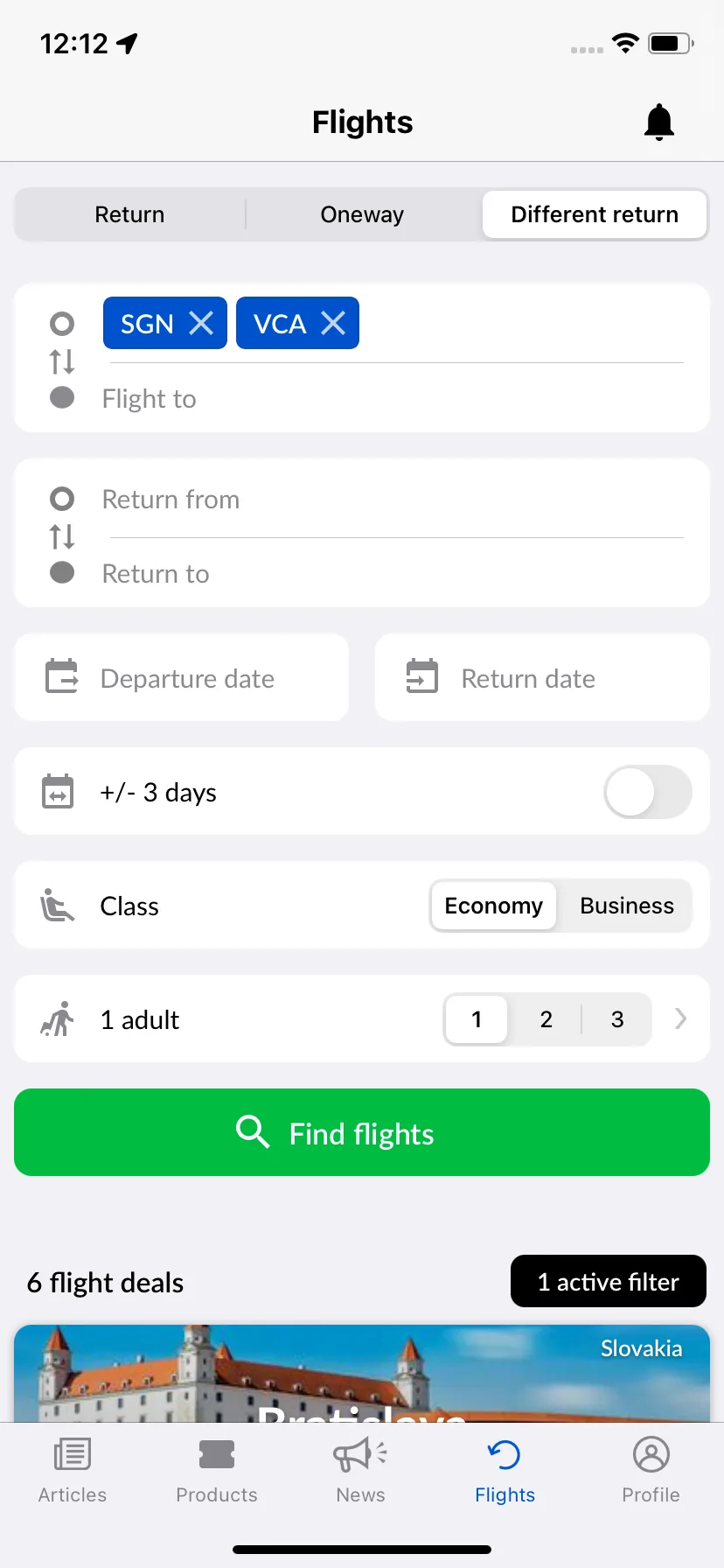Swap departure and destination arrows icon

[x=62, y=360]
